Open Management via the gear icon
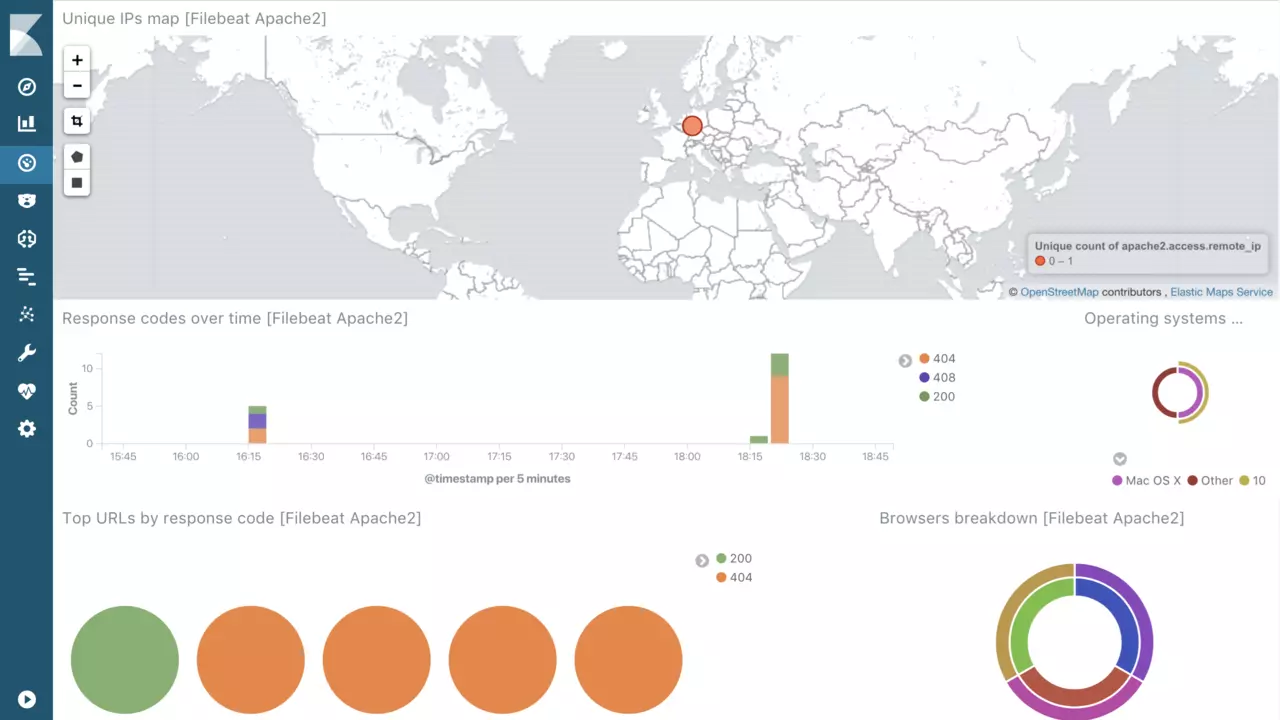1280x720 pixels. point(27,429)
